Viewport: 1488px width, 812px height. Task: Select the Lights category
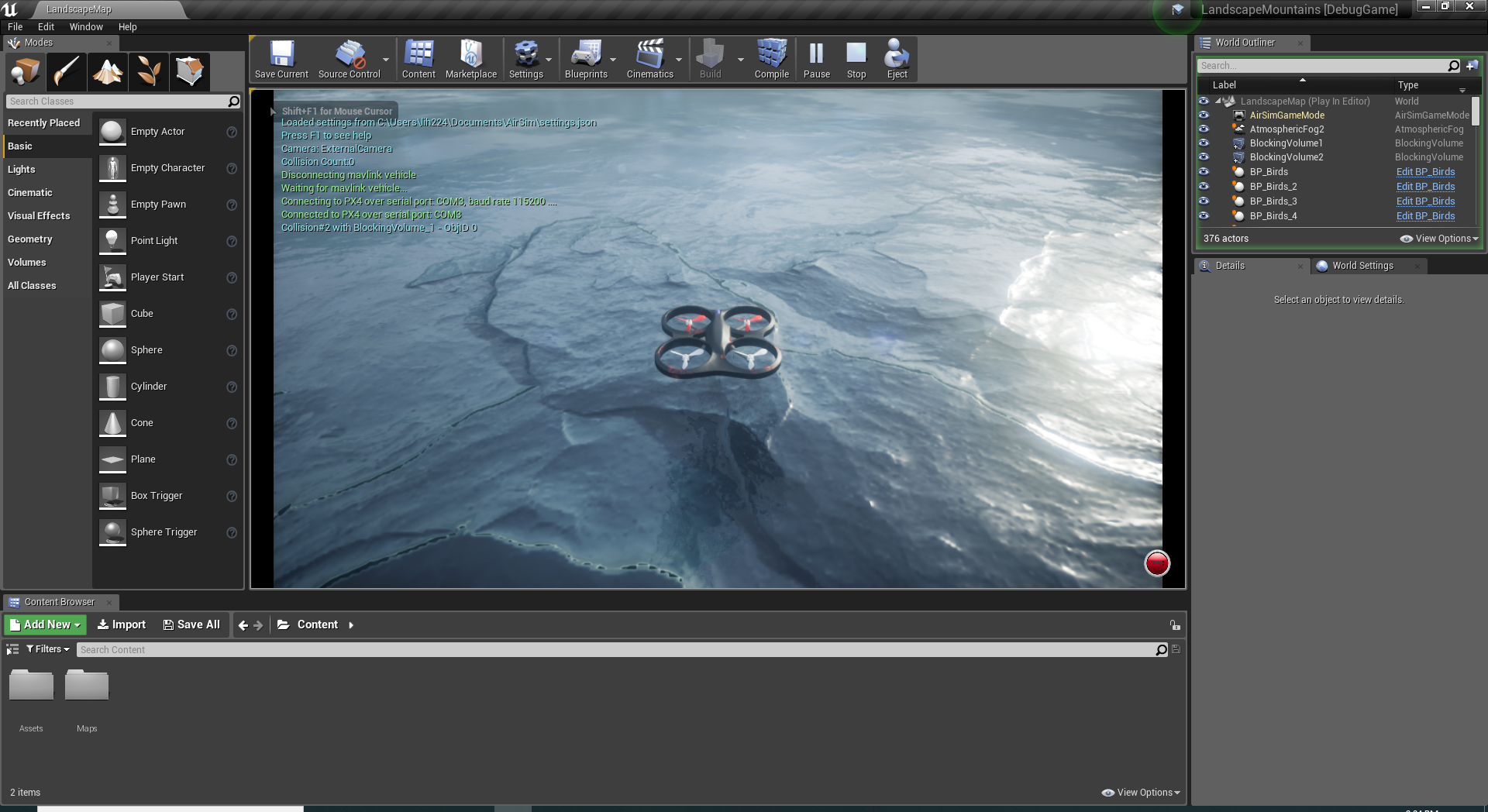click(x=22, y=169)
